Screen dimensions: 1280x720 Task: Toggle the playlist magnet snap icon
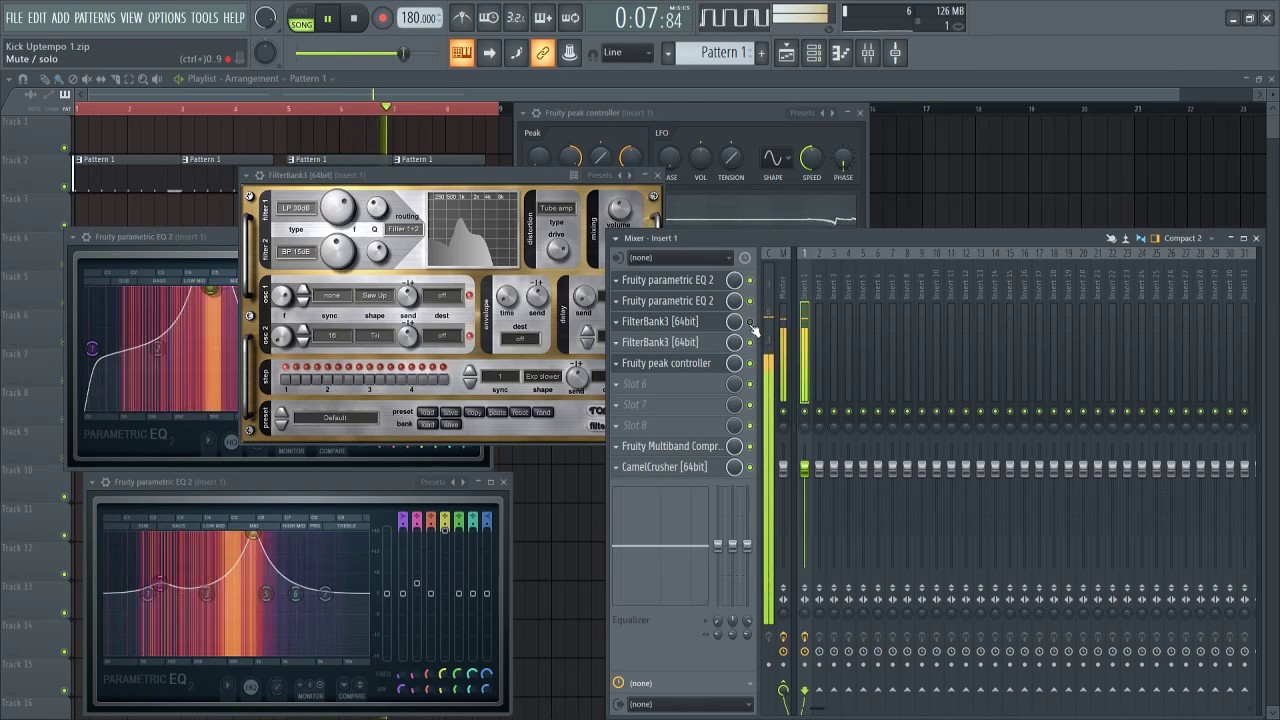tap(23, 78)
